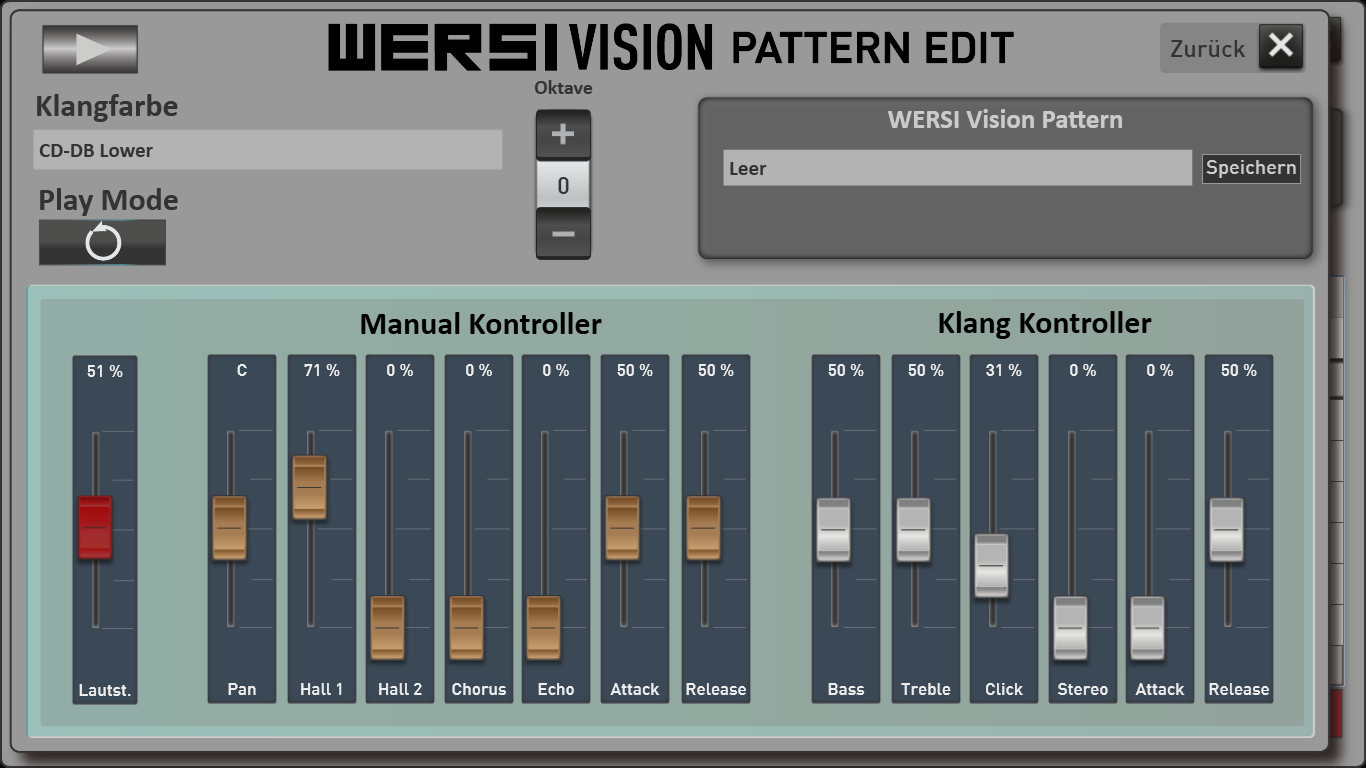Image resolution: width=1366 pixels, height=768 pixels.
Task: Open the Klangfarbe field CD-DB Lower
Action: (268, 150)
